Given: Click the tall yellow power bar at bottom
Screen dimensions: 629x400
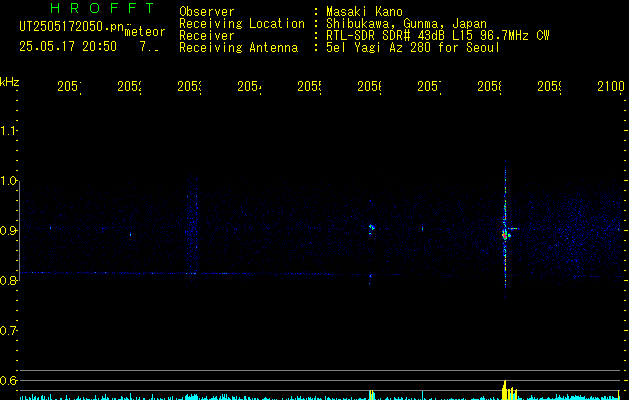Looking at the screenshot, I should [505, 390].
